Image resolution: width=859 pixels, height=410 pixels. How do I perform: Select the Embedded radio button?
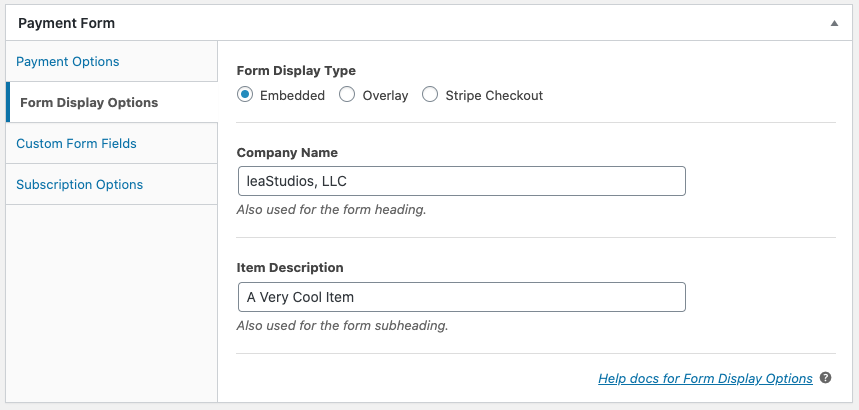[245, 95]
